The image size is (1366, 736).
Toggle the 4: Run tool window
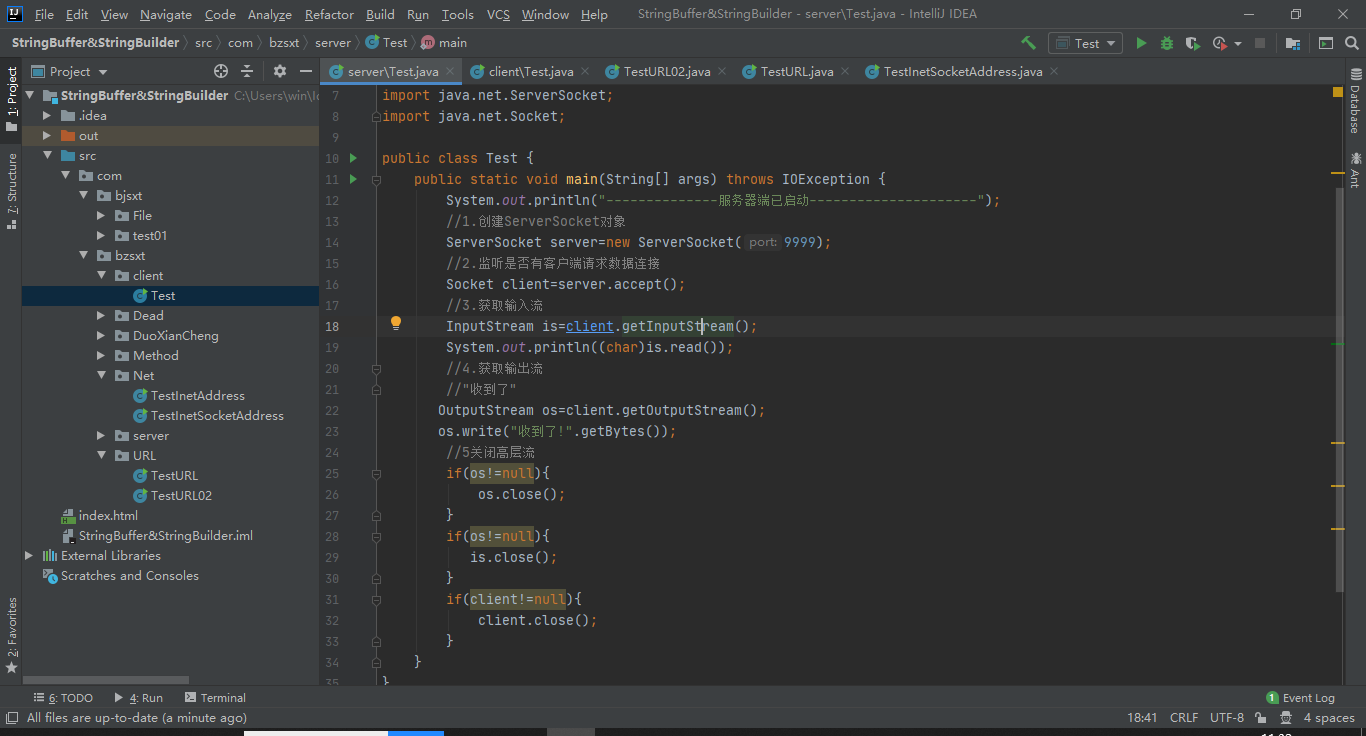(139, 698)
